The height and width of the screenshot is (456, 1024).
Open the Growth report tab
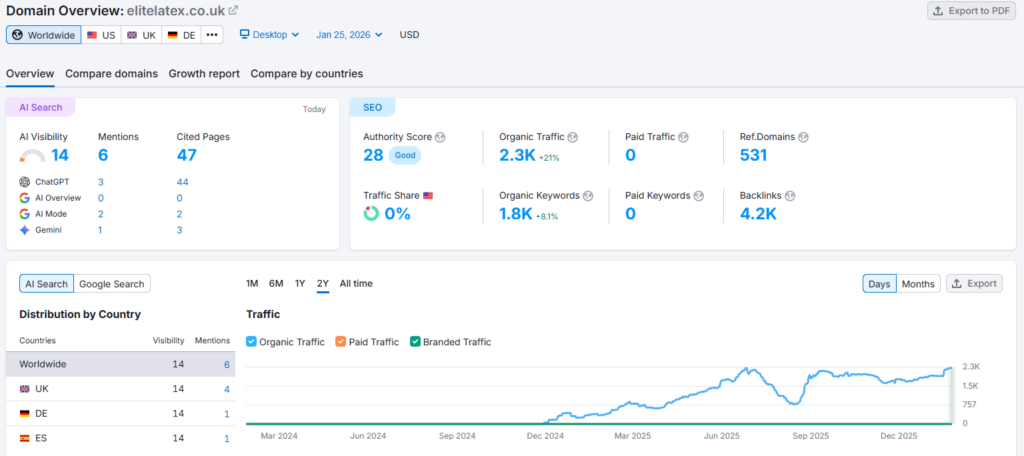204,74
